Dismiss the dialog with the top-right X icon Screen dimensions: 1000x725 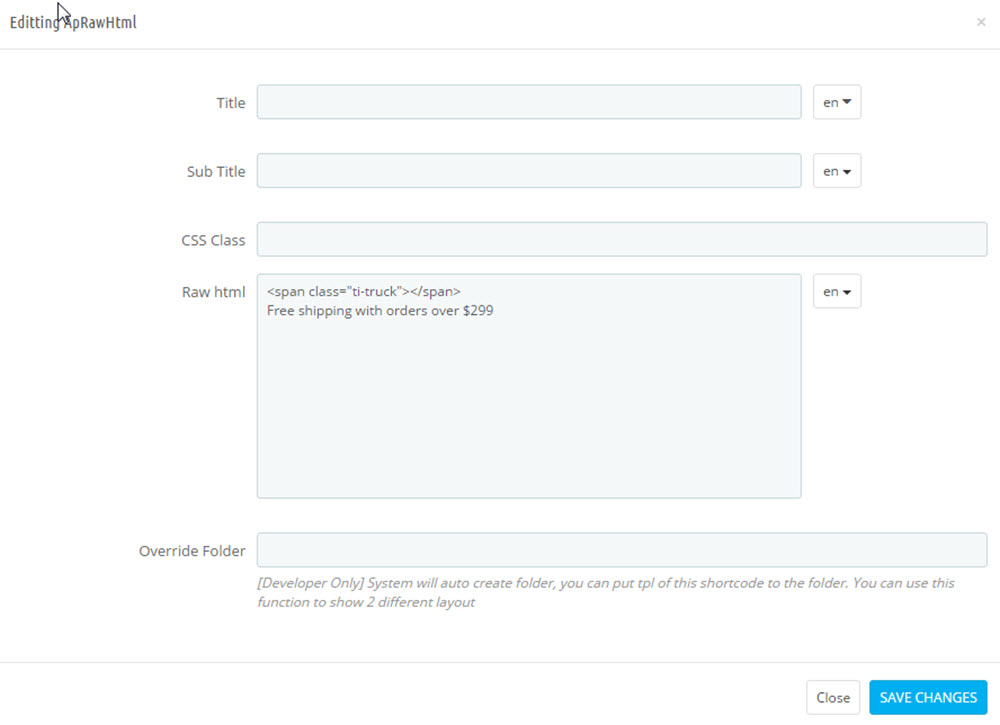980,22
